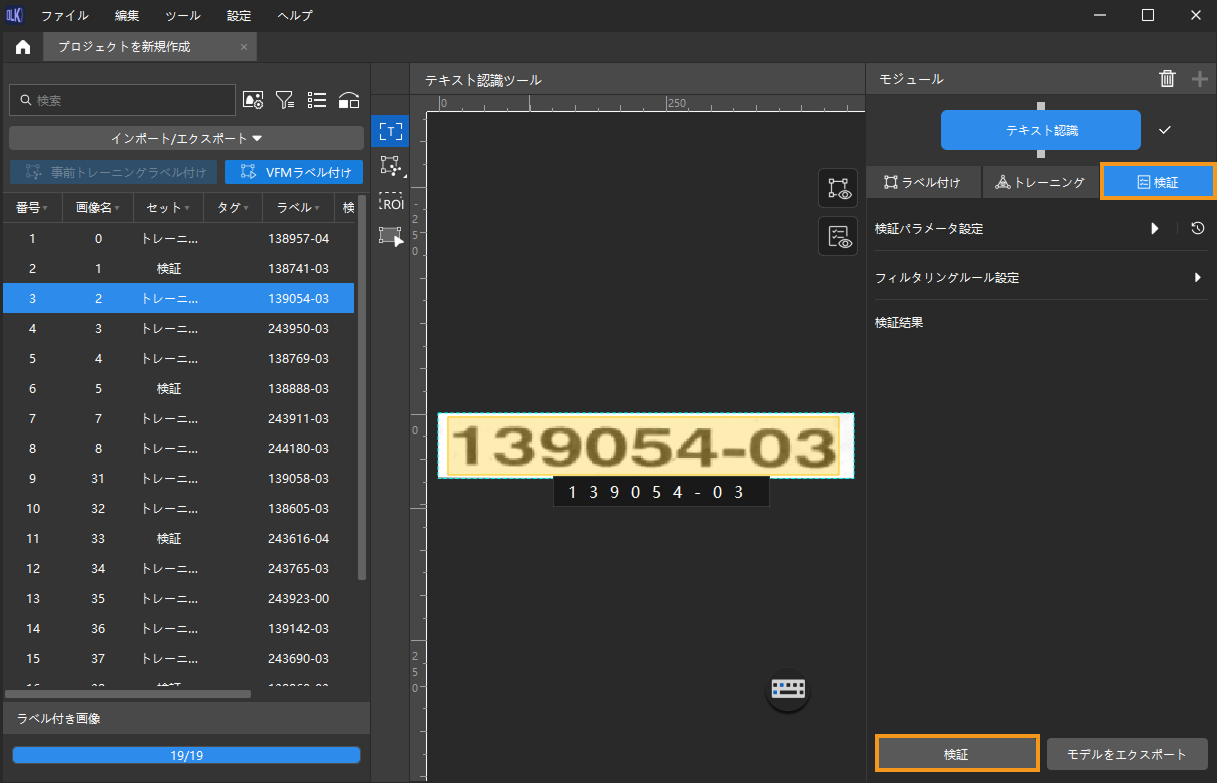Delete module with trash icon
This screenshot has width=1217, height=783.
1167,79
